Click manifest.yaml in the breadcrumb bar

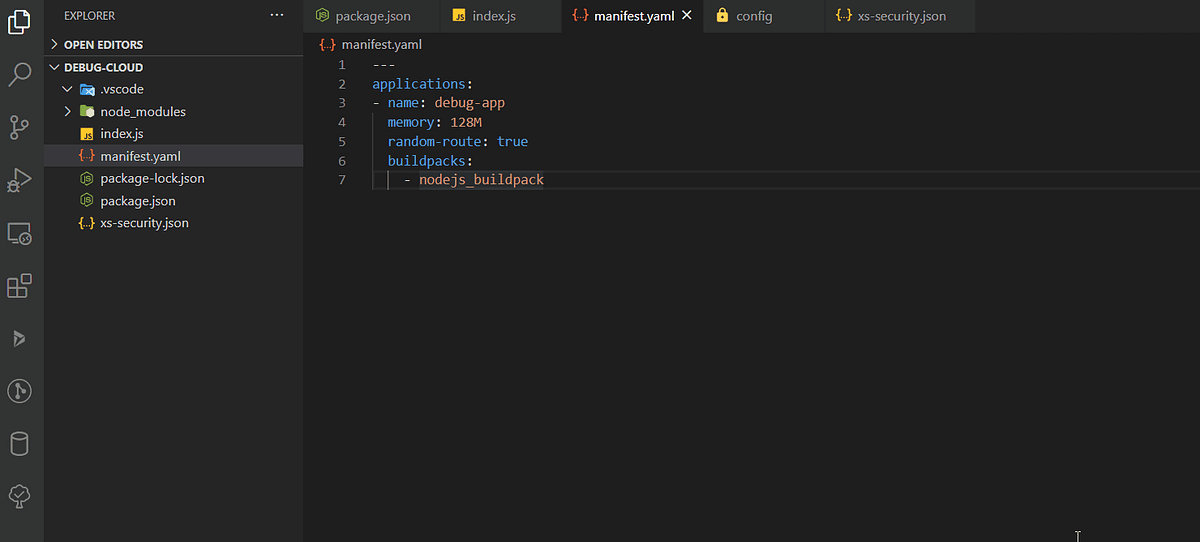[375, 45]
